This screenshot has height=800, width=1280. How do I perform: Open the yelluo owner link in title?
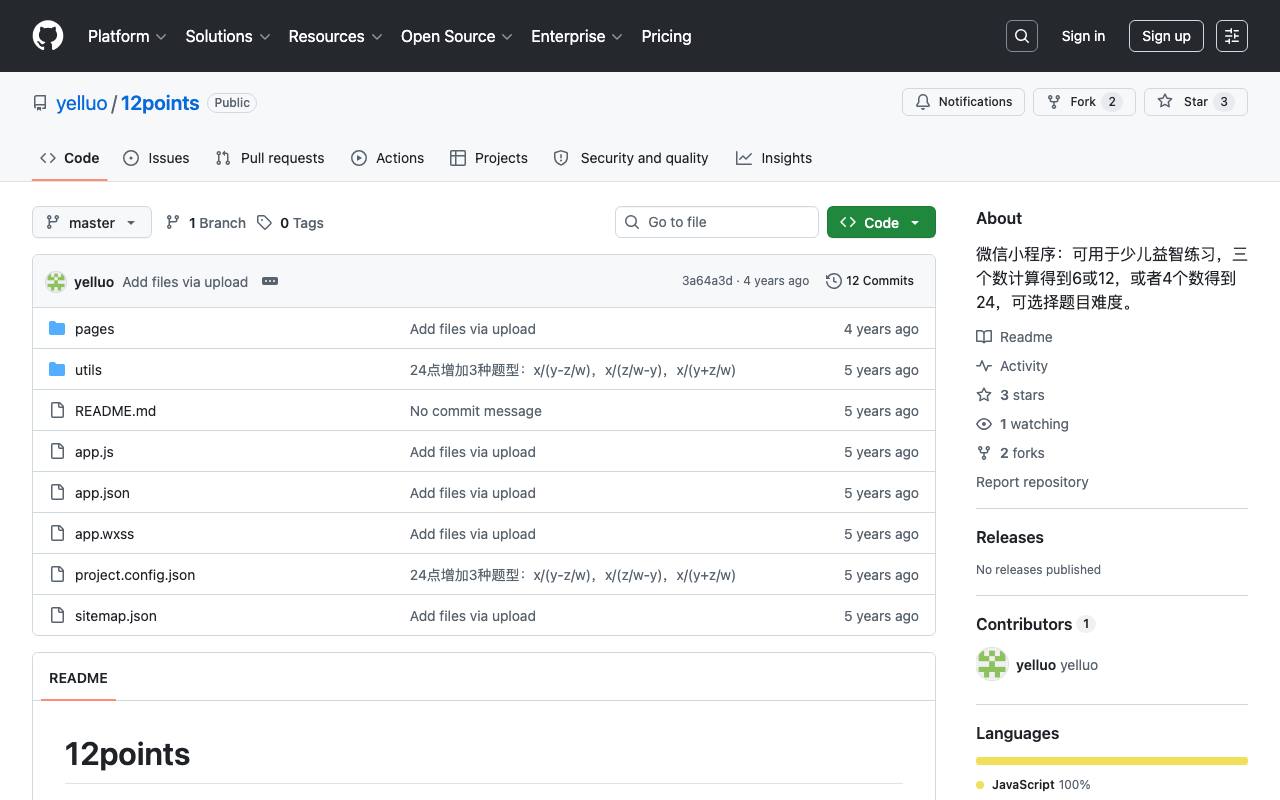(82, 103)
